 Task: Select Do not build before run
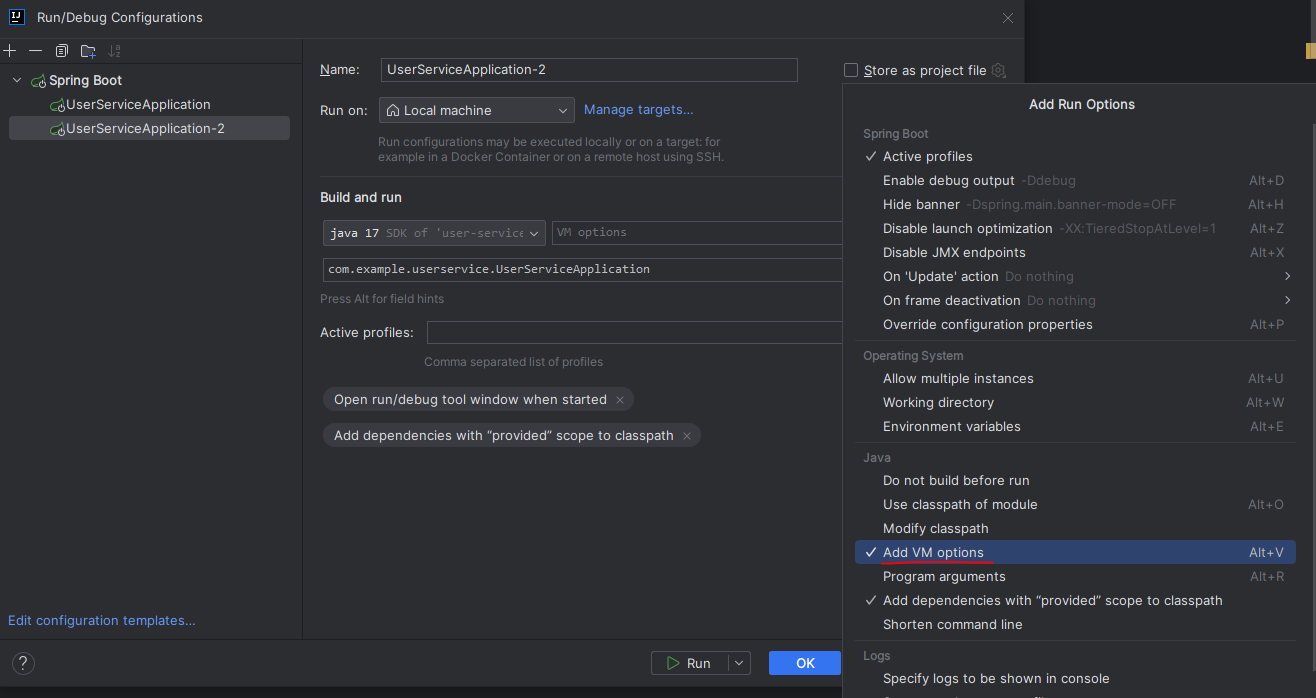(x=1075, y=481)
